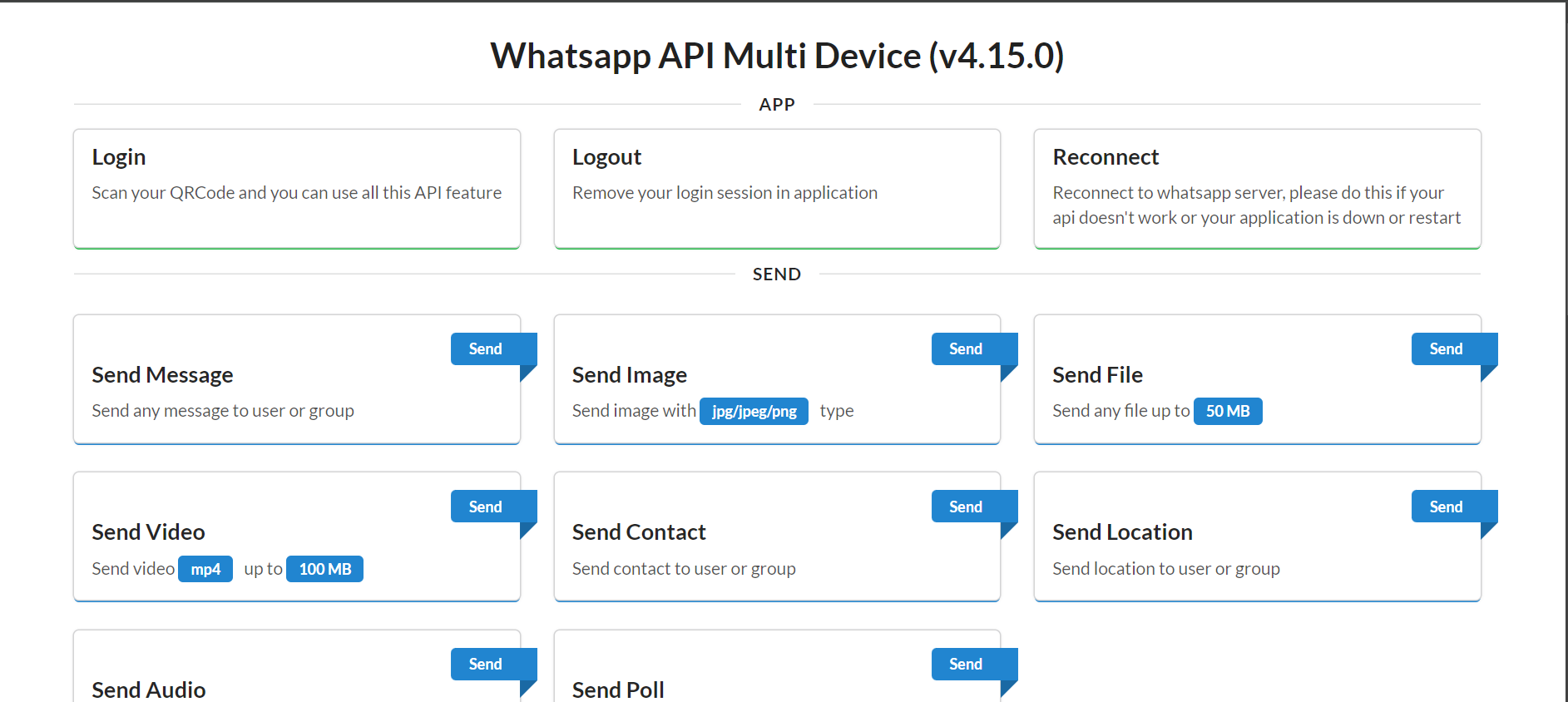Select the jpg/jpeg/png type label
Screen dimensions: 1568x702
[754, 411]
